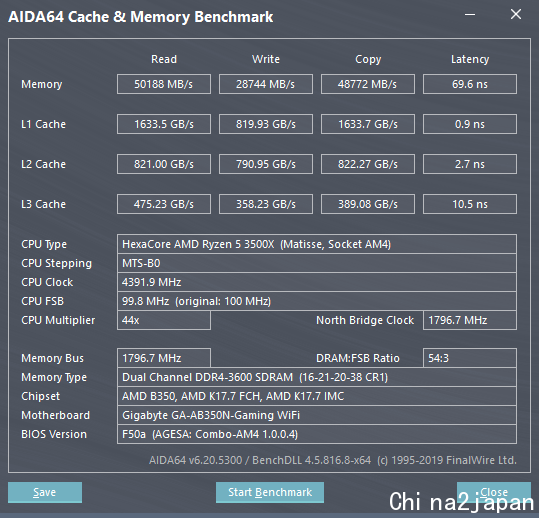Image resolution: width=539 pixels, height=518 pixels.
Task: Click the L1 Cache row label
Action: [43, 124]
